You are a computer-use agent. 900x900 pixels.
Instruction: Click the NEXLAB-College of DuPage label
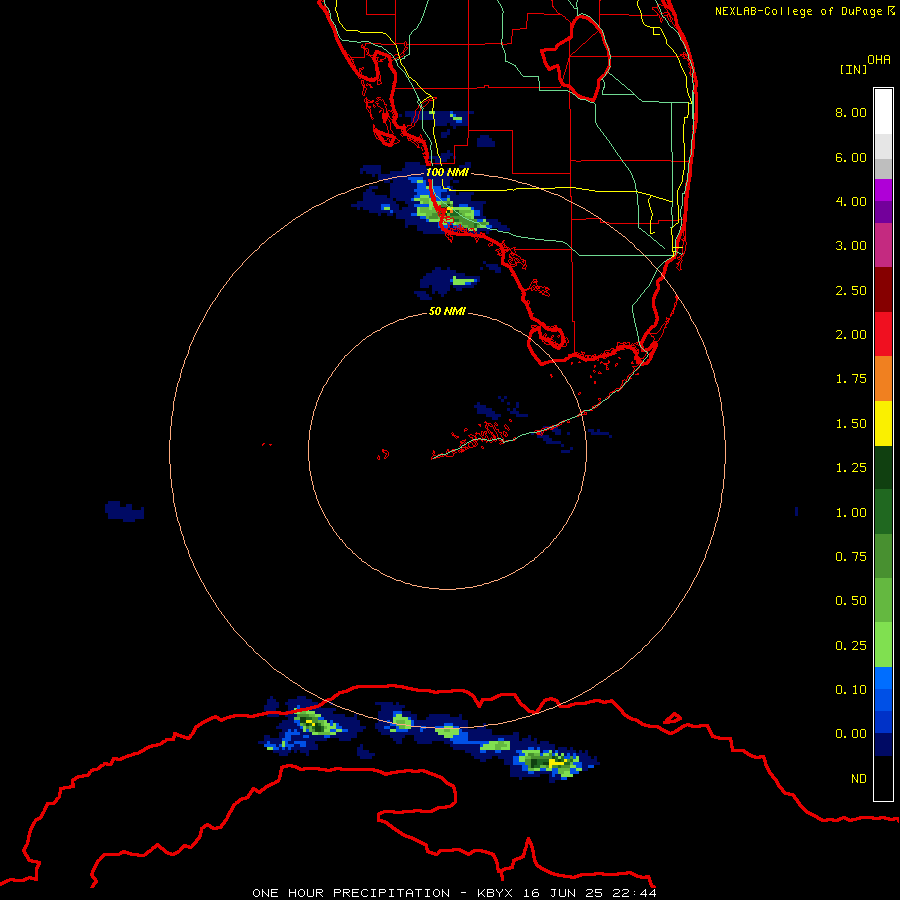[799, 11]
